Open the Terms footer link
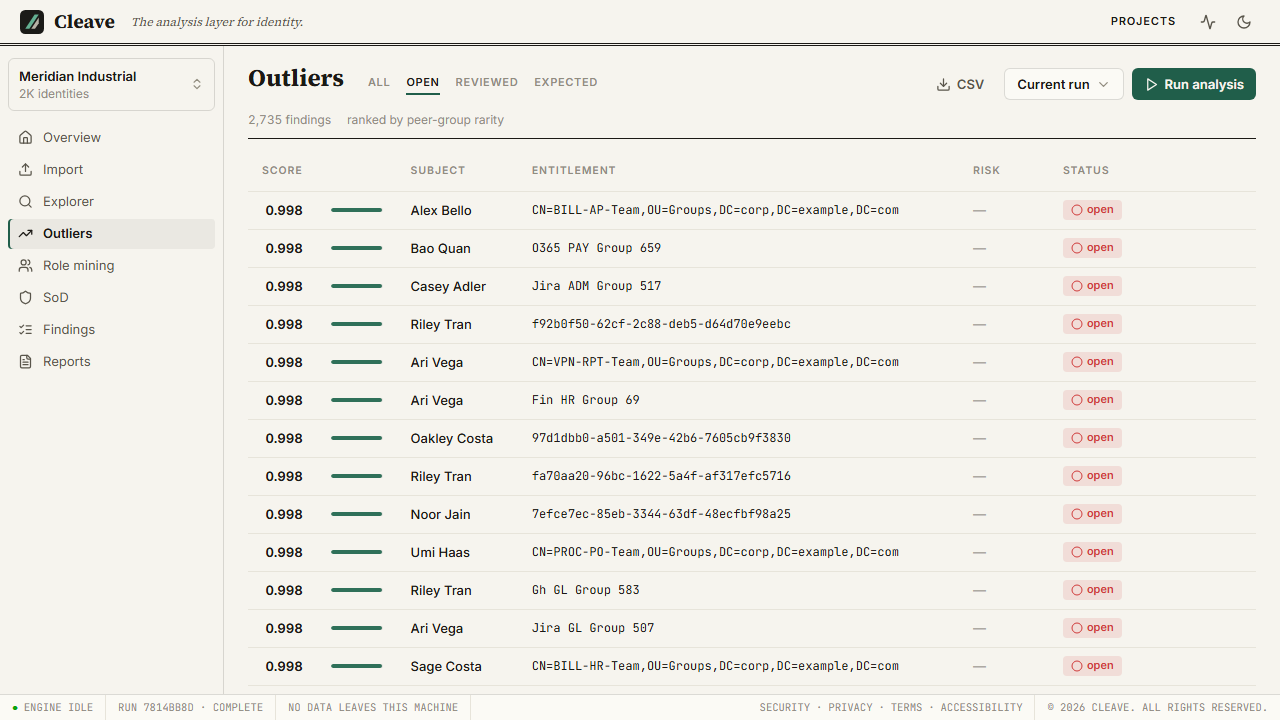The width and height of the screenshot is (1280, 720). tap(907, 707)
